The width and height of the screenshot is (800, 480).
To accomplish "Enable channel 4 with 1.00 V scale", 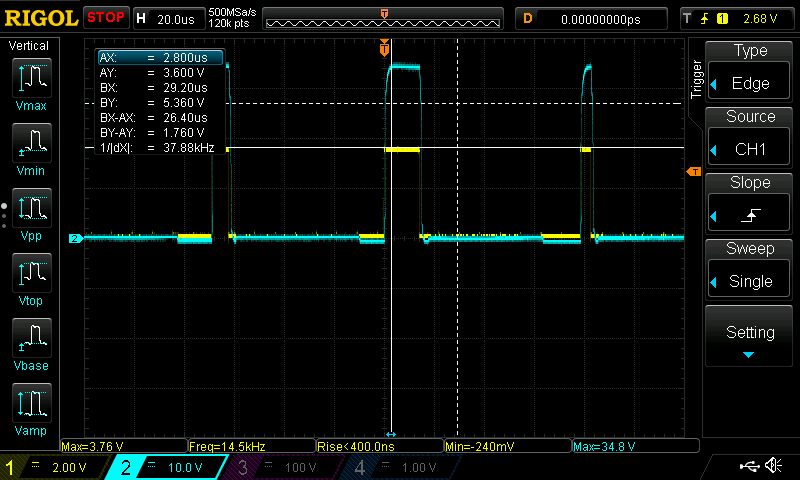I will 402,467.
